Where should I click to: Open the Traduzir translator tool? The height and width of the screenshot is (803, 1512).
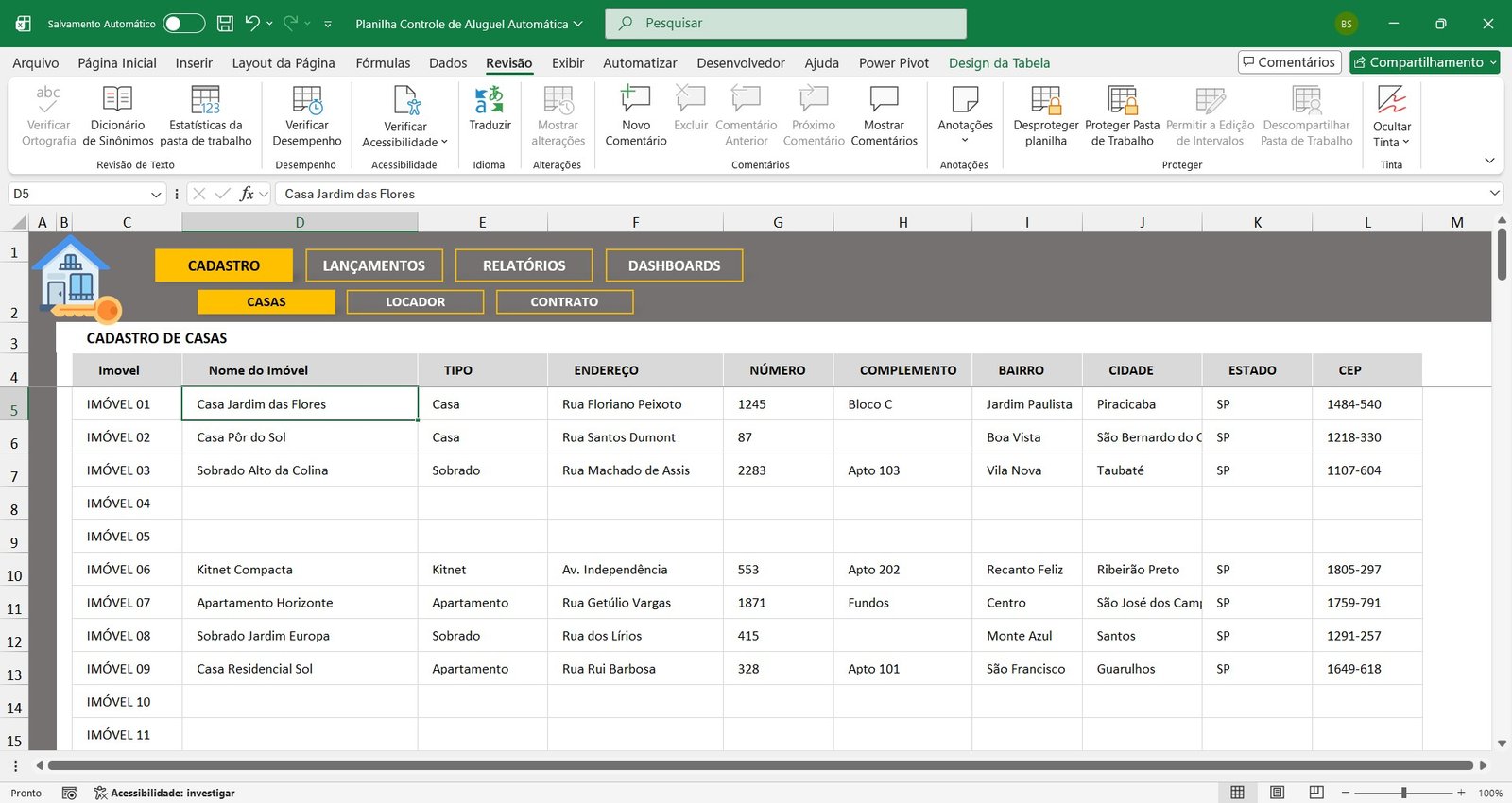click(490, 109)
